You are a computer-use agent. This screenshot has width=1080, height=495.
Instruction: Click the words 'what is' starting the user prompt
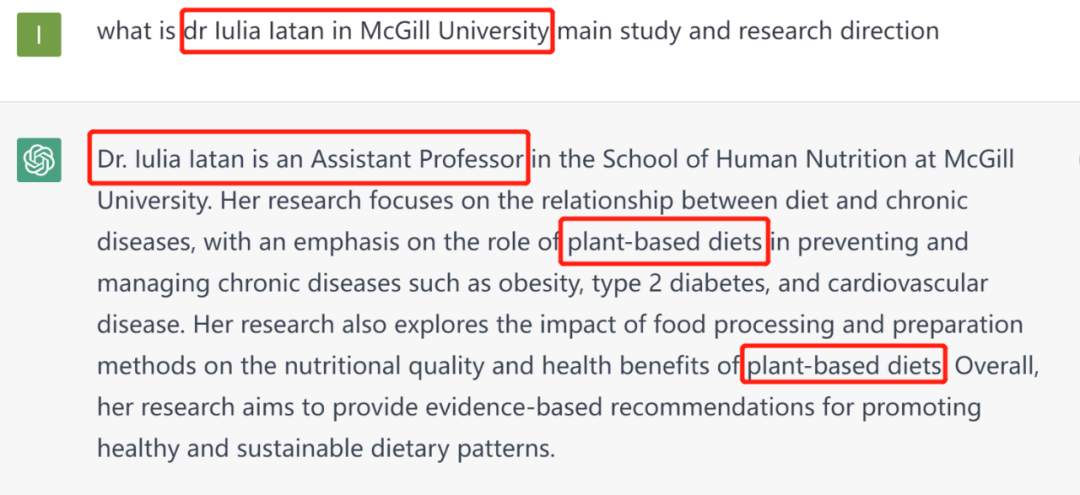[136, 31]
